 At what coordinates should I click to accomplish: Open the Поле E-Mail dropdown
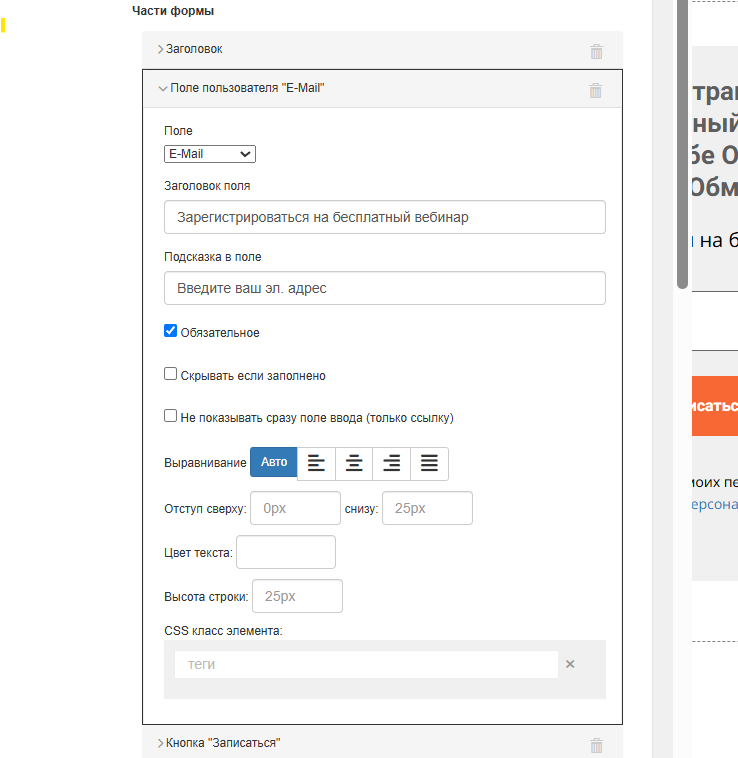210,154
